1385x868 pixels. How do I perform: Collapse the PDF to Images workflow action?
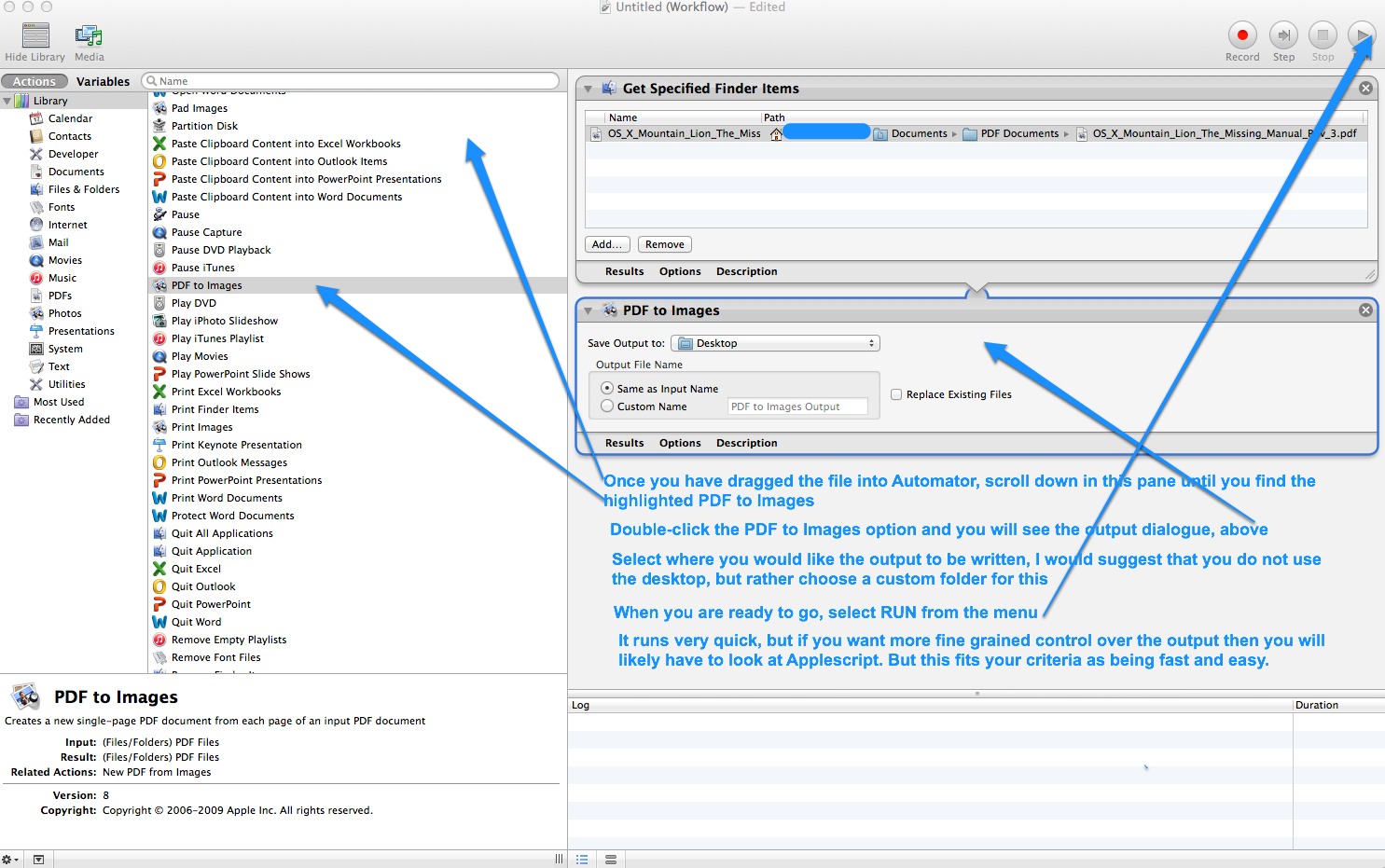[x=589, y=310]
